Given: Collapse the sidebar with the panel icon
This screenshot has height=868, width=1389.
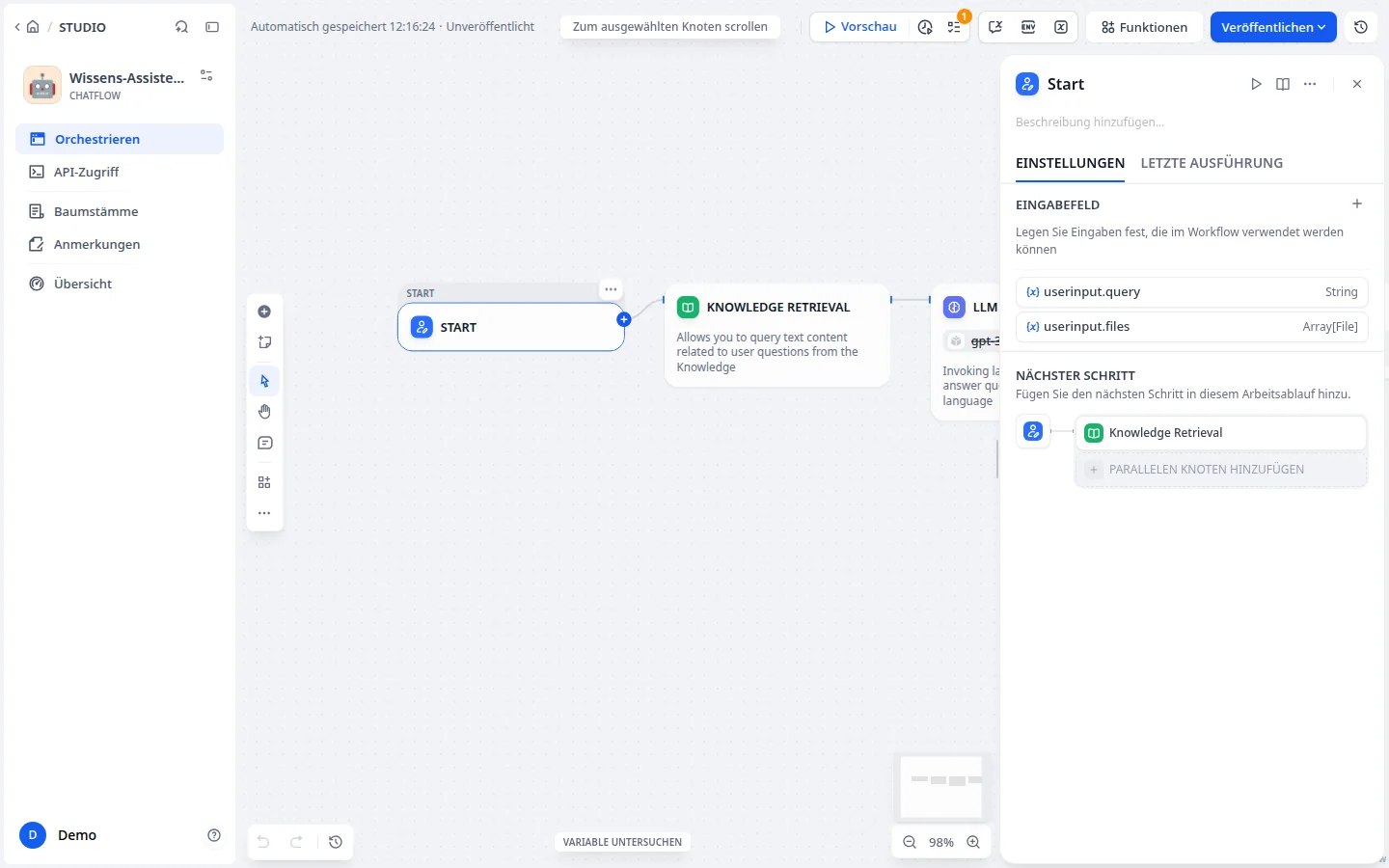Looking at the screenshot, I should tap(212, 27).
